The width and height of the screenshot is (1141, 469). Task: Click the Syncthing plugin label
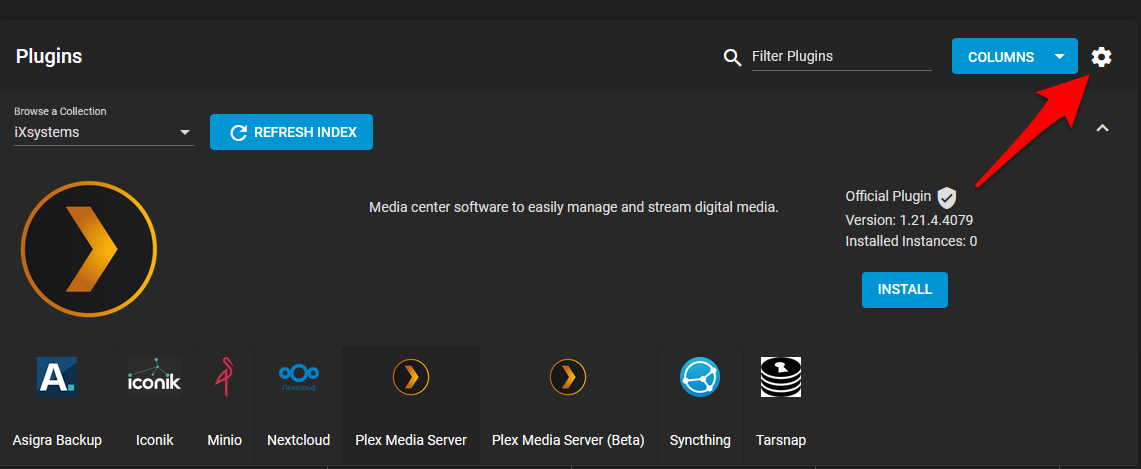[700, 440]
